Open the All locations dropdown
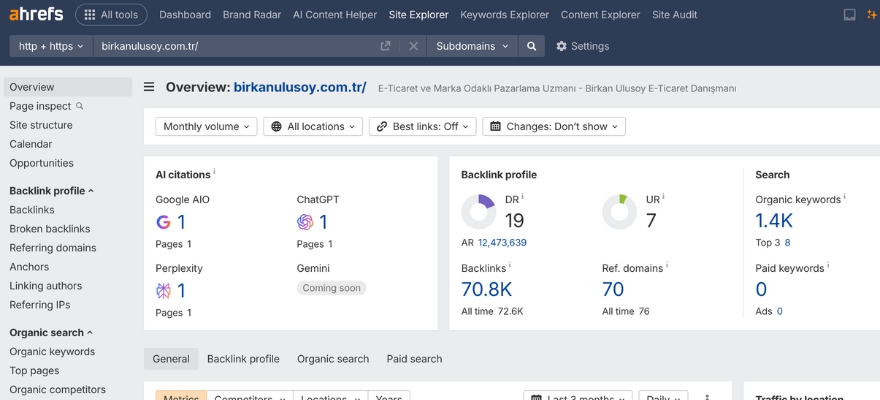Viewport: 880px width, 400px height. click(x=313, y=126)
